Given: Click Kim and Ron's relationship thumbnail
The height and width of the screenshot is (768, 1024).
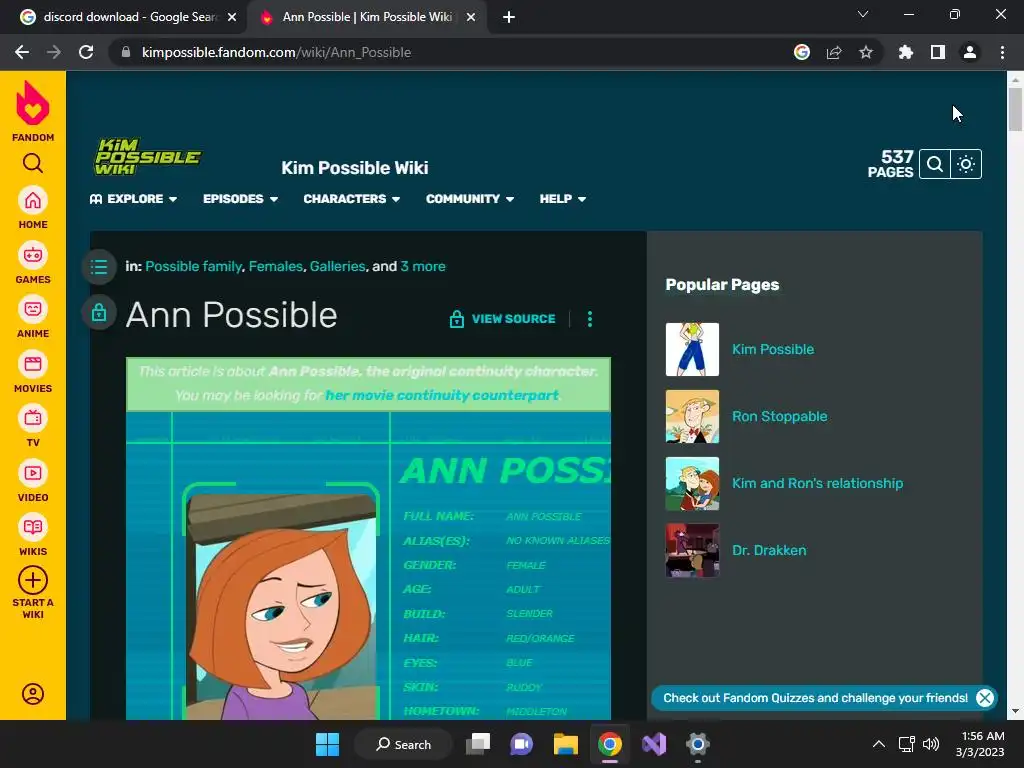Looking at the screenshot, I should point(692,484).
